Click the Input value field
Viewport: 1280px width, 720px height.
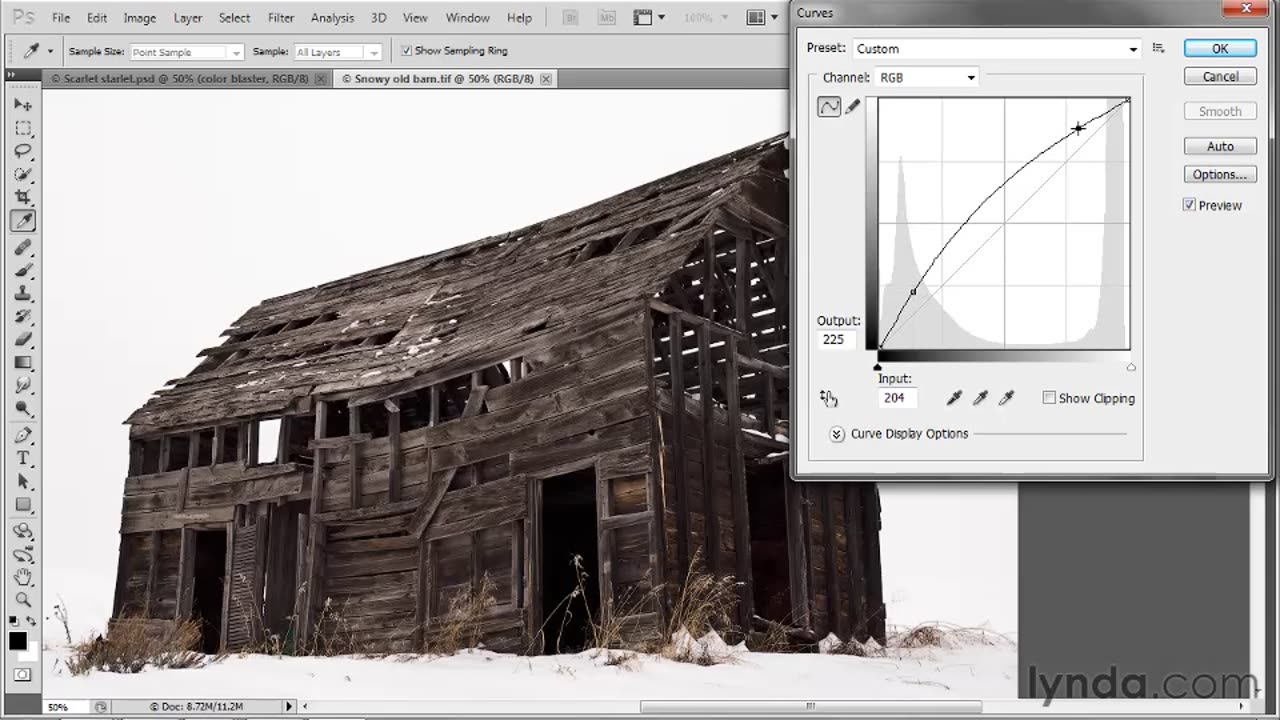[897, 398]
